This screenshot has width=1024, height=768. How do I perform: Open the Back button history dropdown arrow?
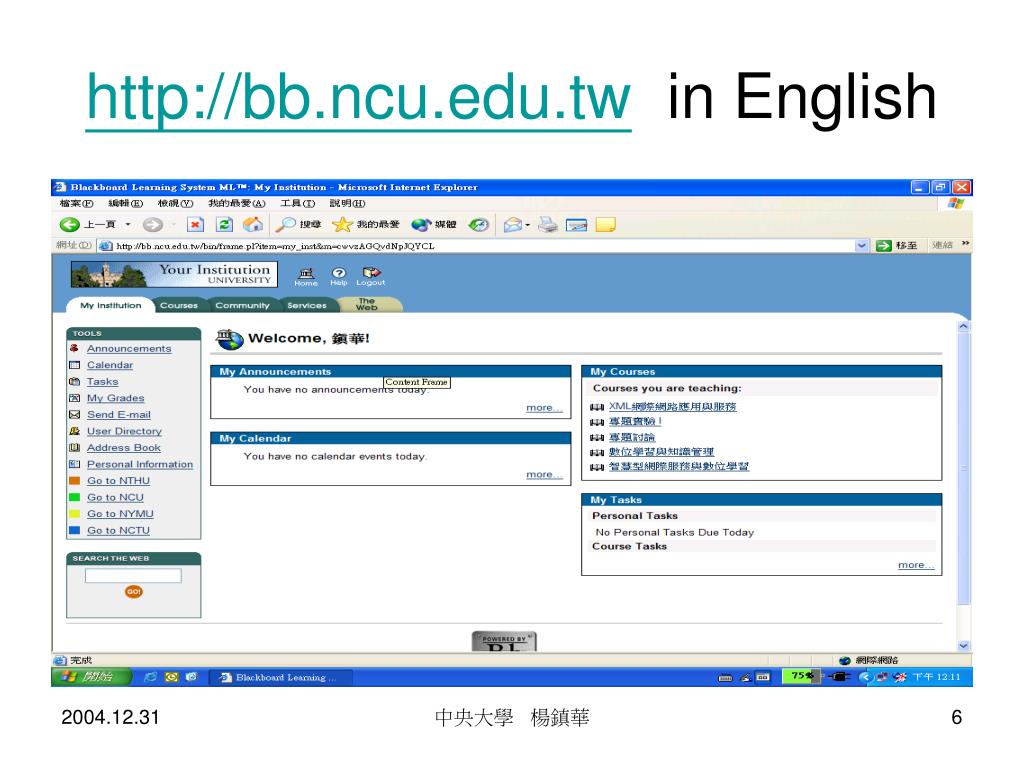pos(128,225)
